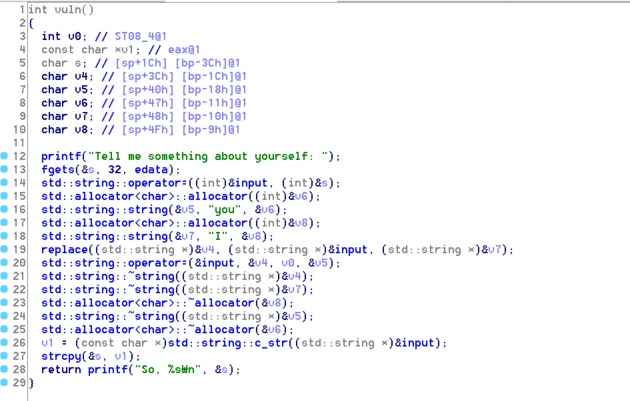Click the eax@1 comment
Image resolution: width=630 pixels, height=401 pixels.
[x=184, y=49]
